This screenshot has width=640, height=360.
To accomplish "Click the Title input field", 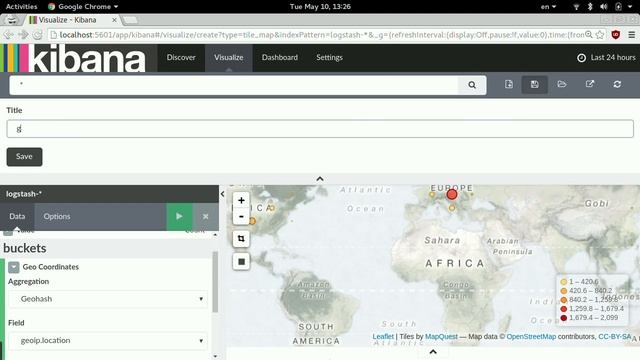I will (x=320, y=129).
